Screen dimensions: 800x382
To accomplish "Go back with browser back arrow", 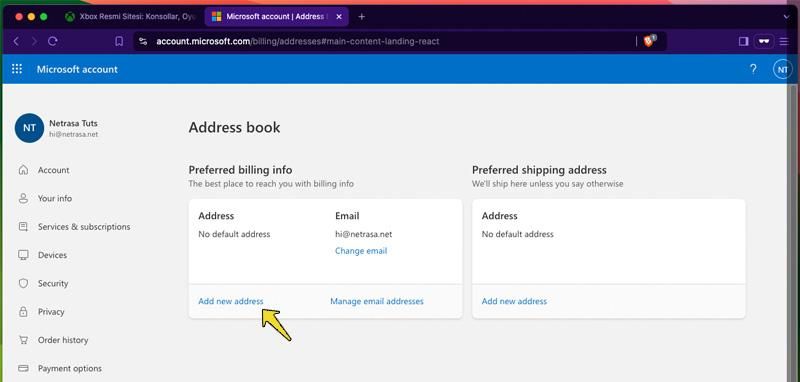I will click(x=16, y=41).
